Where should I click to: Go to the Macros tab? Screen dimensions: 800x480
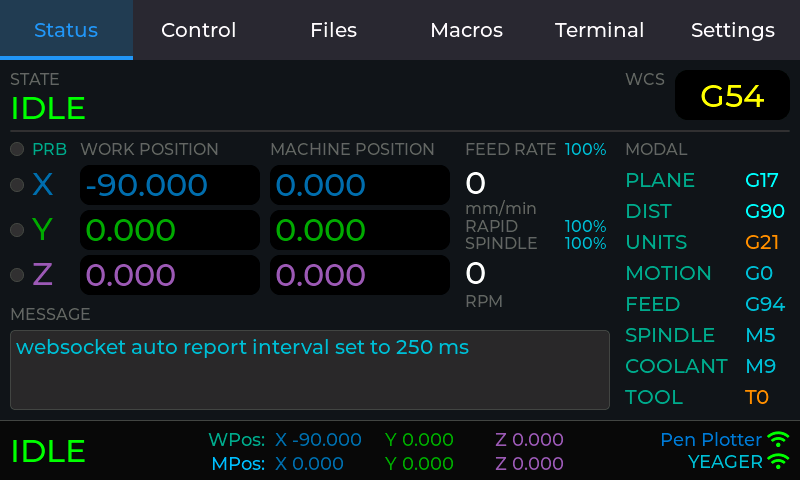coord(466,30)
